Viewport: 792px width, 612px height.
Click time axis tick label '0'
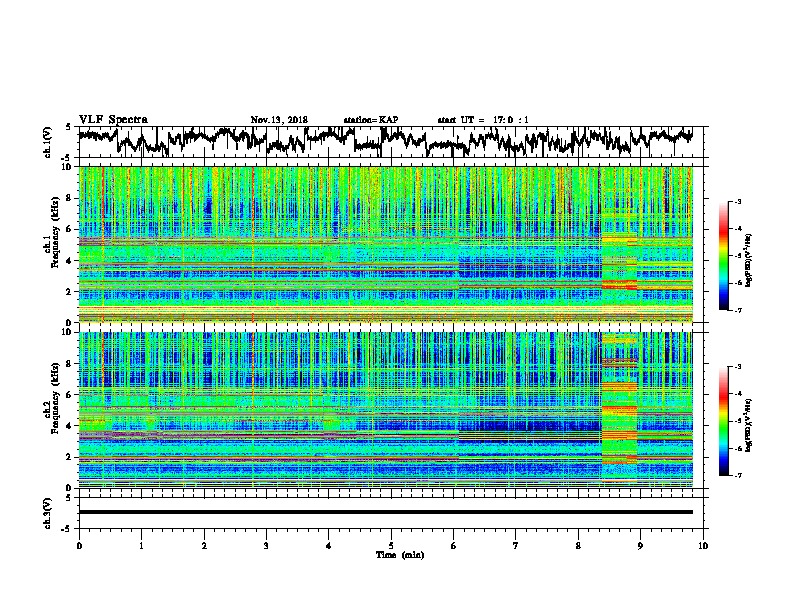(79, 546)
